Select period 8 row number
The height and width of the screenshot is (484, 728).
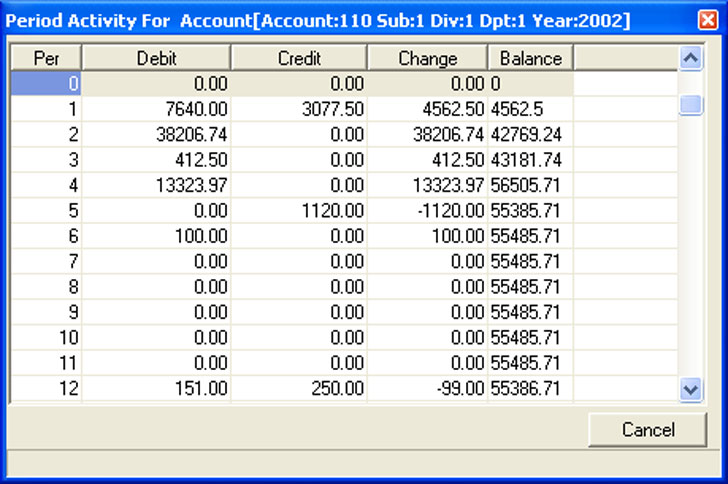[x=46, y=287]
